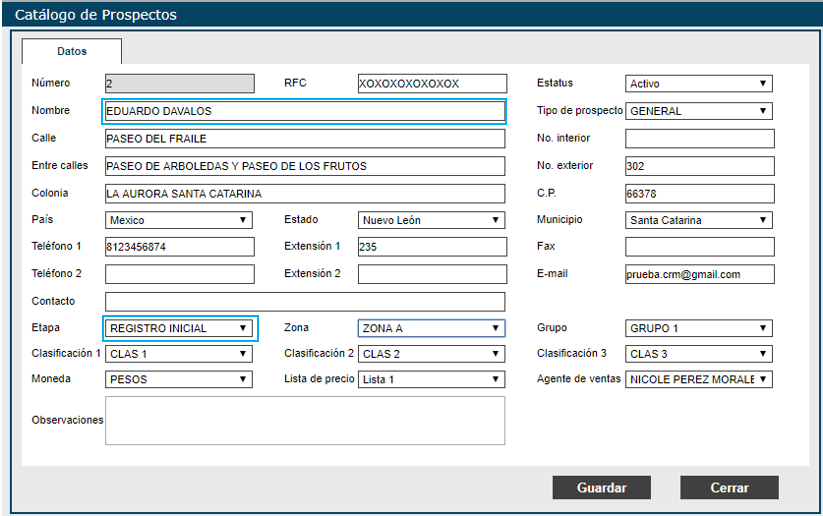Expand the Lista de precio dropdown

[x=431, y=379]
